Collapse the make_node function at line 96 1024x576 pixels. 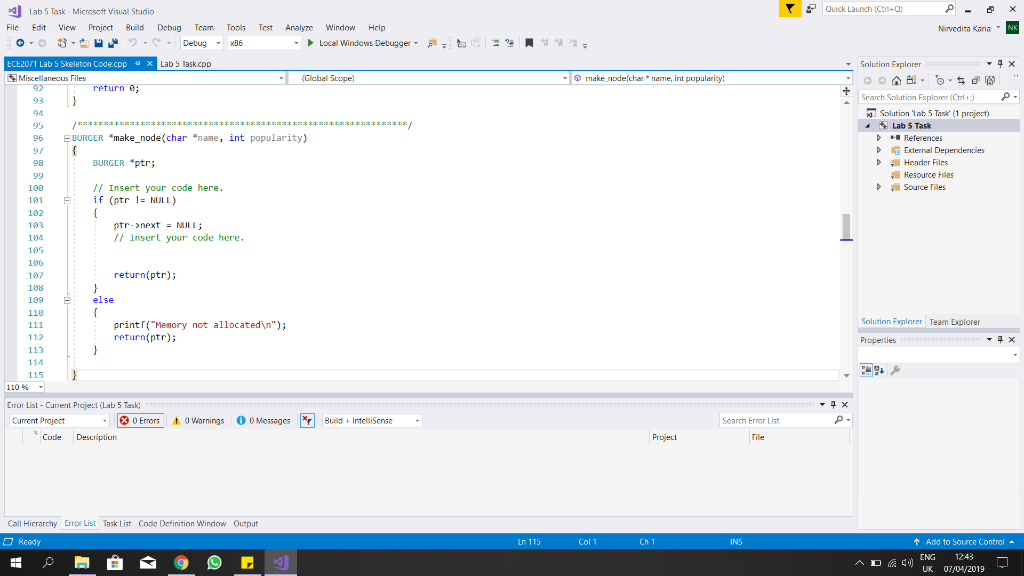click(67, 138)
